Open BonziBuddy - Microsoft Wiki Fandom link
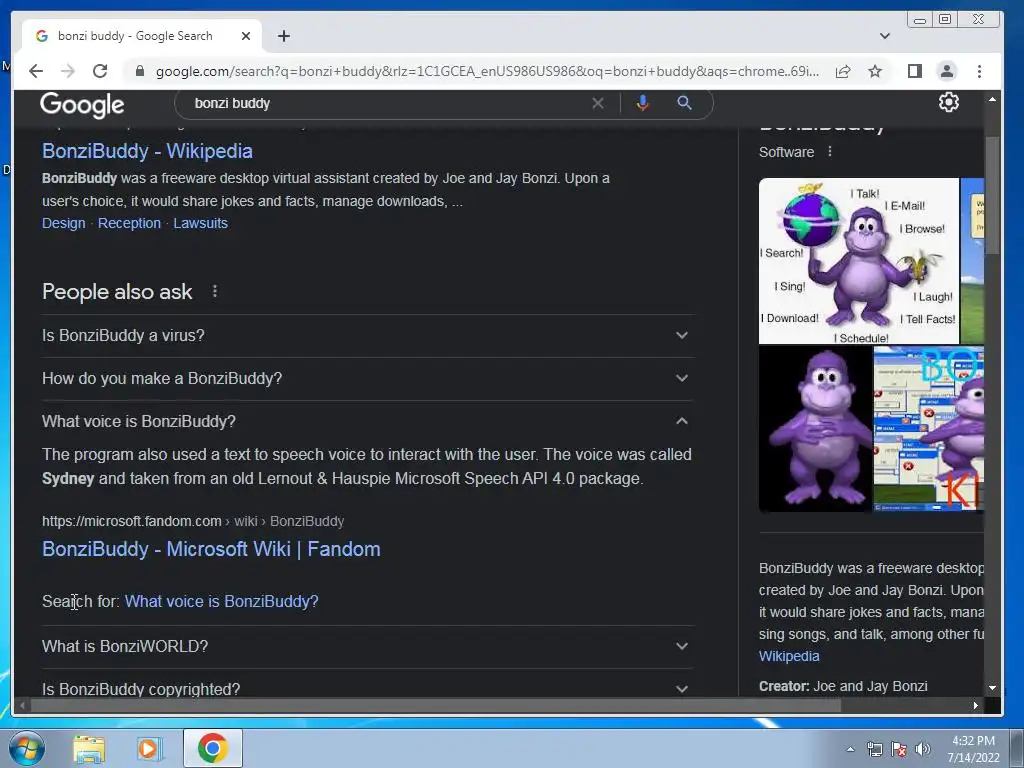The width and height of the screenshot is (1024, 768). point(211,549)
